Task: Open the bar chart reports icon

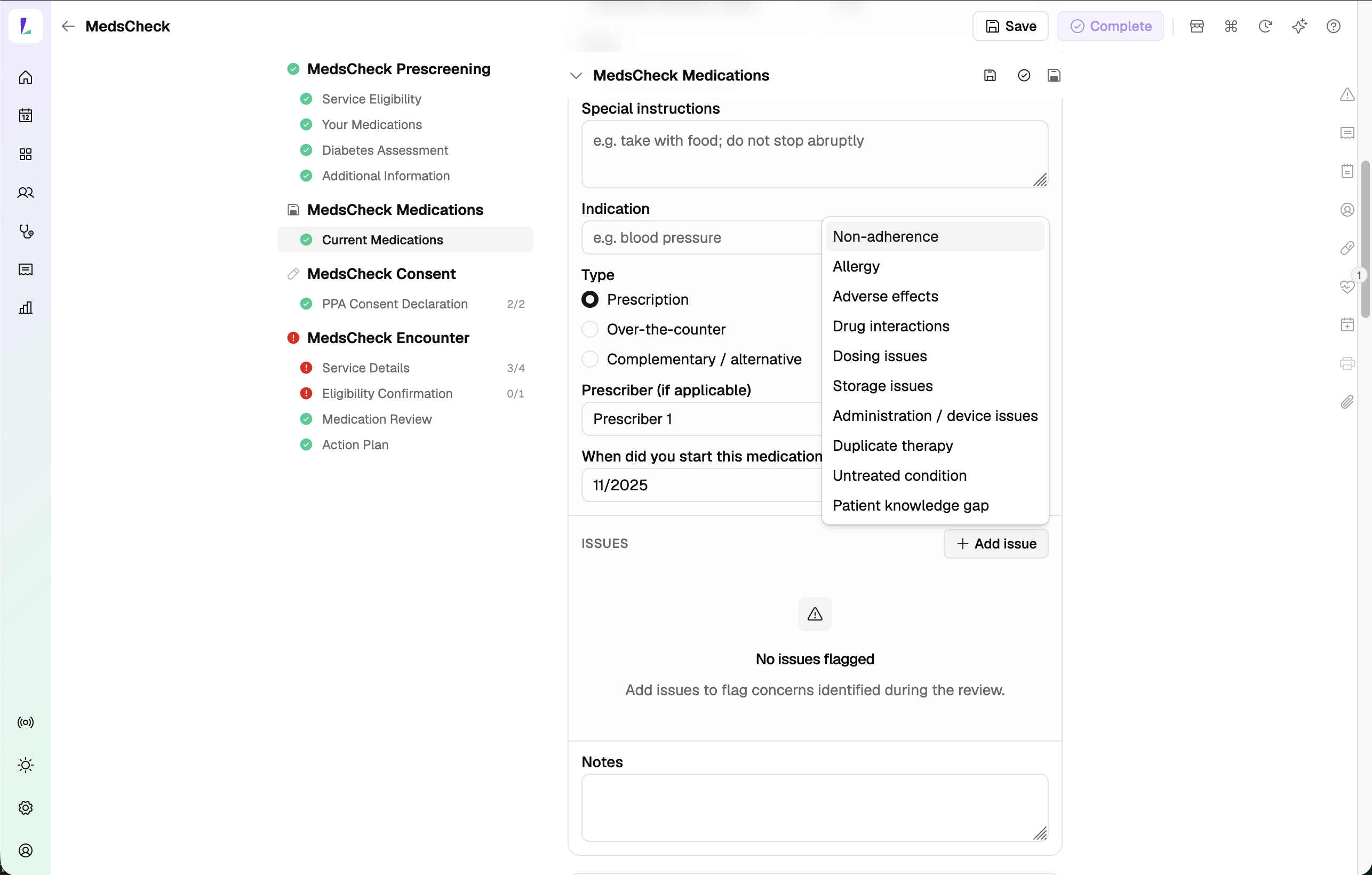Action: click(26, 308)
